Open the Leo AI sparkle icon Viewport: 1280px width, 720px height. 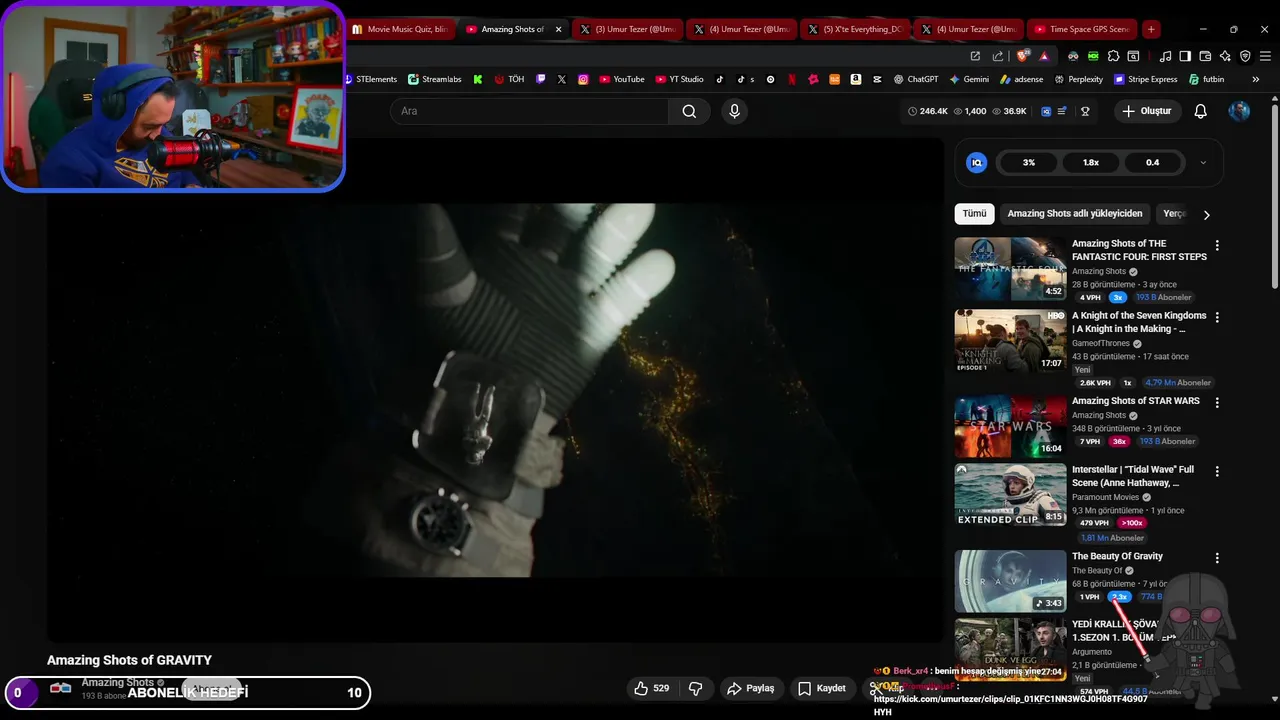click(x=1225, y=56)
